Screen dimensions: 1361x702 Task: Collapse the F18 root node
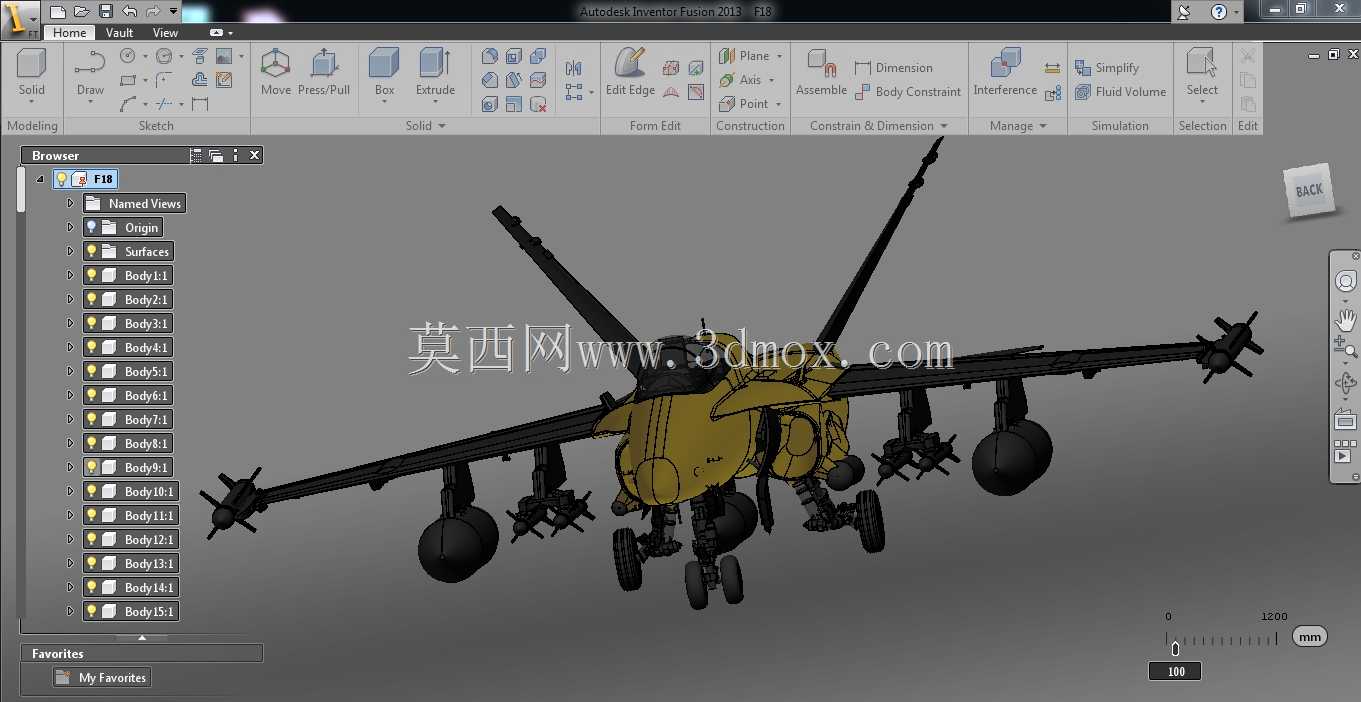[x=40, y=179]
